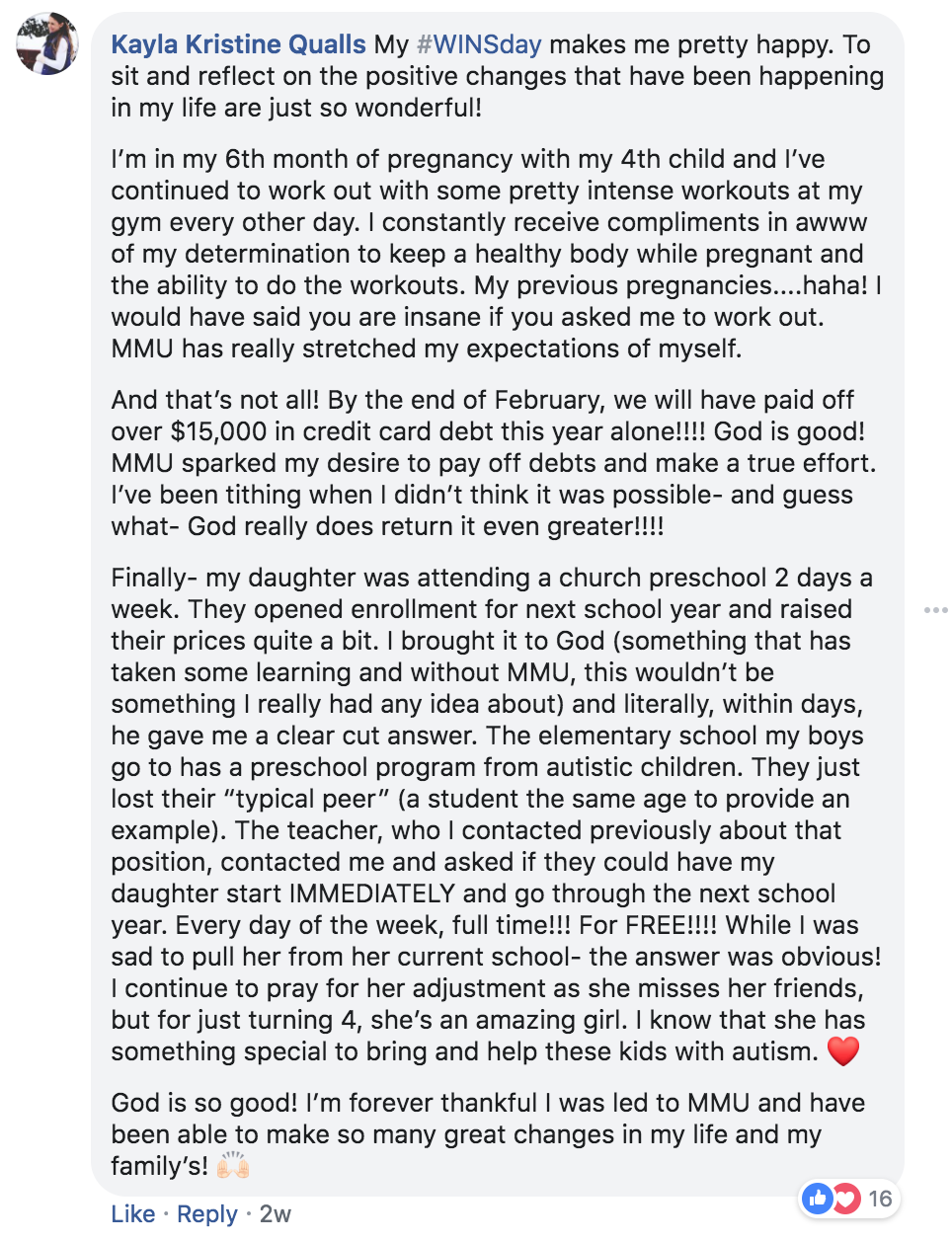Click Reply under the comment

coord(207,1213)
